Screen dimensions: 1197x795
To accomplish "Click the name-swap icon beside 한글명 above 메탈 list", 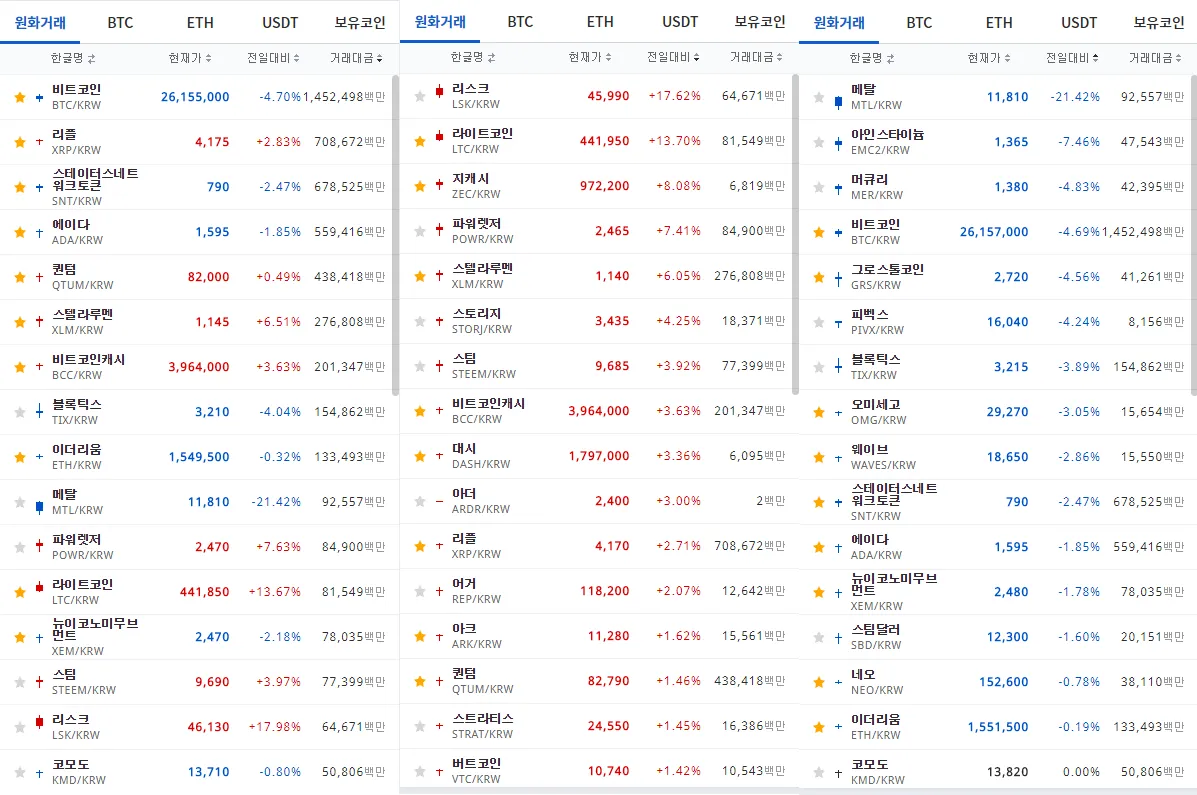I will tap(890, 58).
